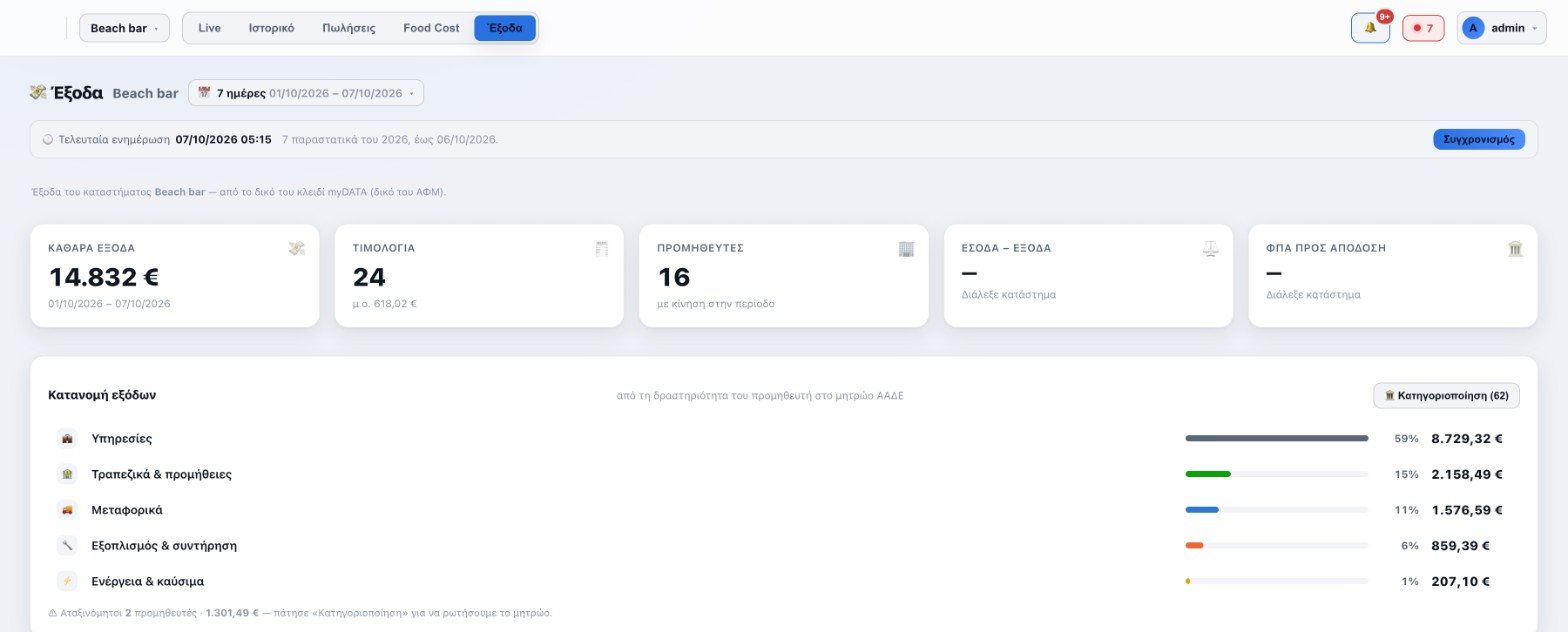Click the orange Εξοπλισμός & συντήρηση progress bar
Image resolution: width=1568 pixels, height=632 pixels.
(1194, 546)
